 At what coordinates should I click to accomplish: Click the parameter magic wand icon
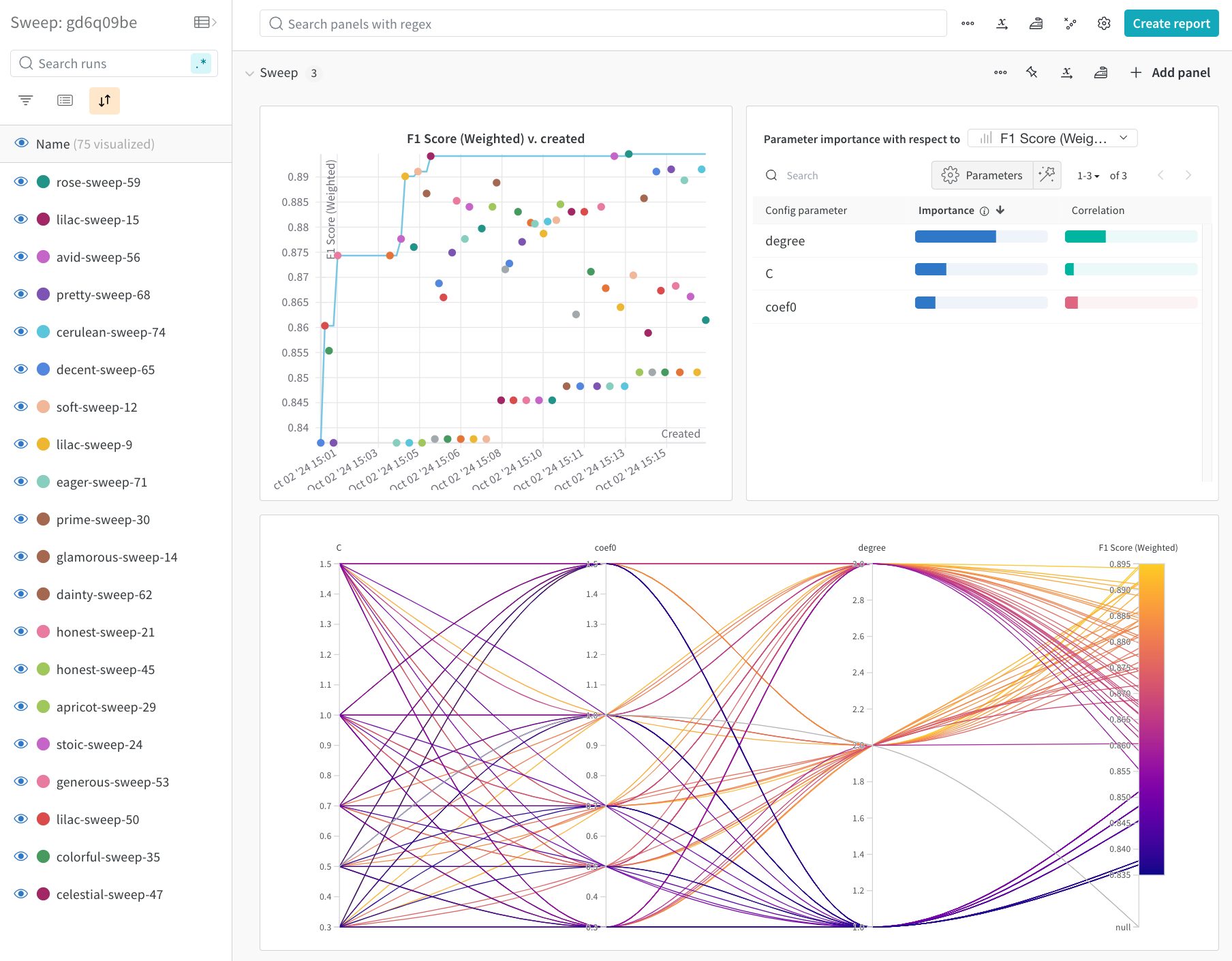point(1047,175)
